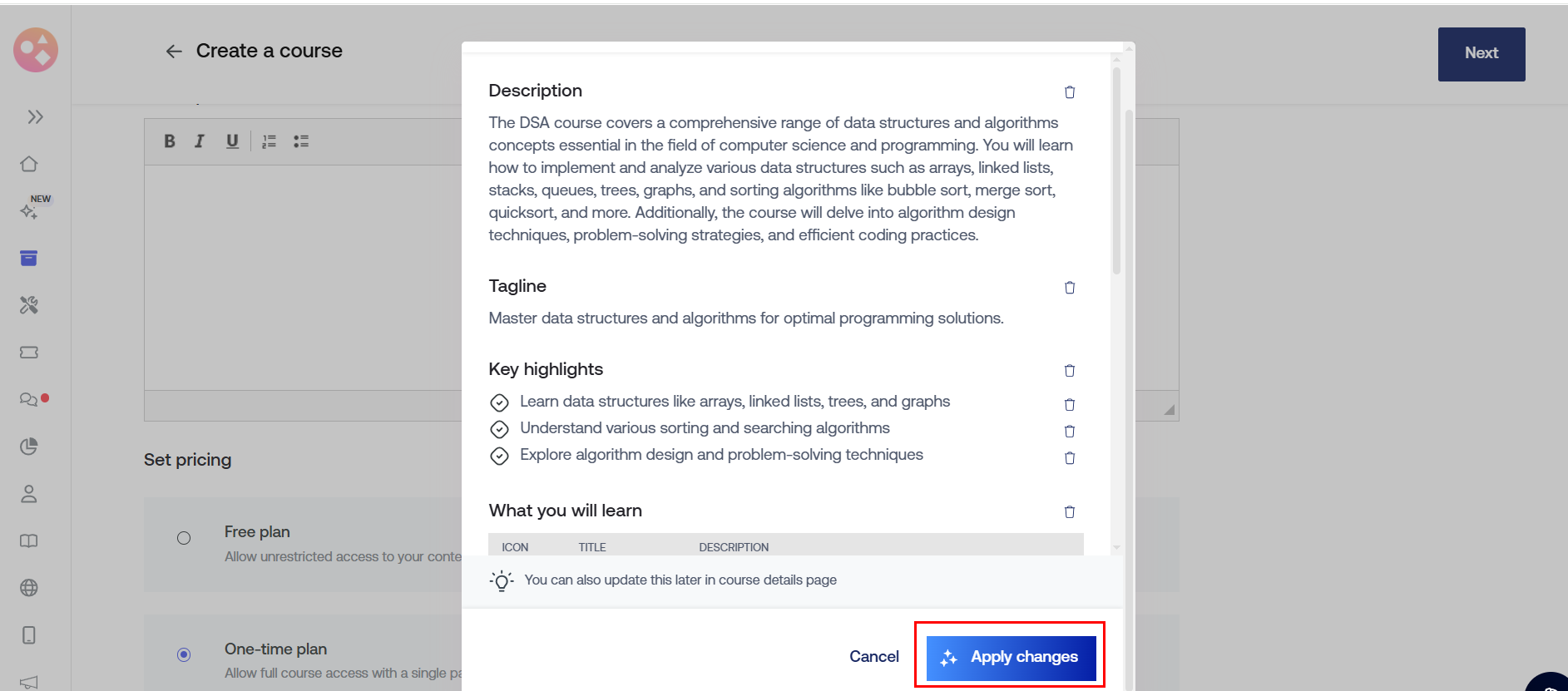Insert a bulleted list

pyautogui.click(x=301, y=141)
